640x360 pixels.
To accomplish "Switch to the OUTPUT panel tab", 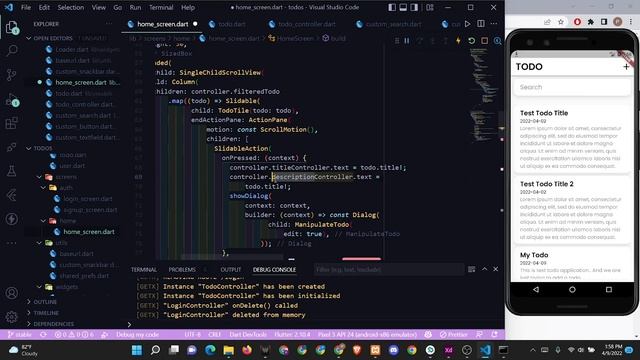I will click(231, 270).
